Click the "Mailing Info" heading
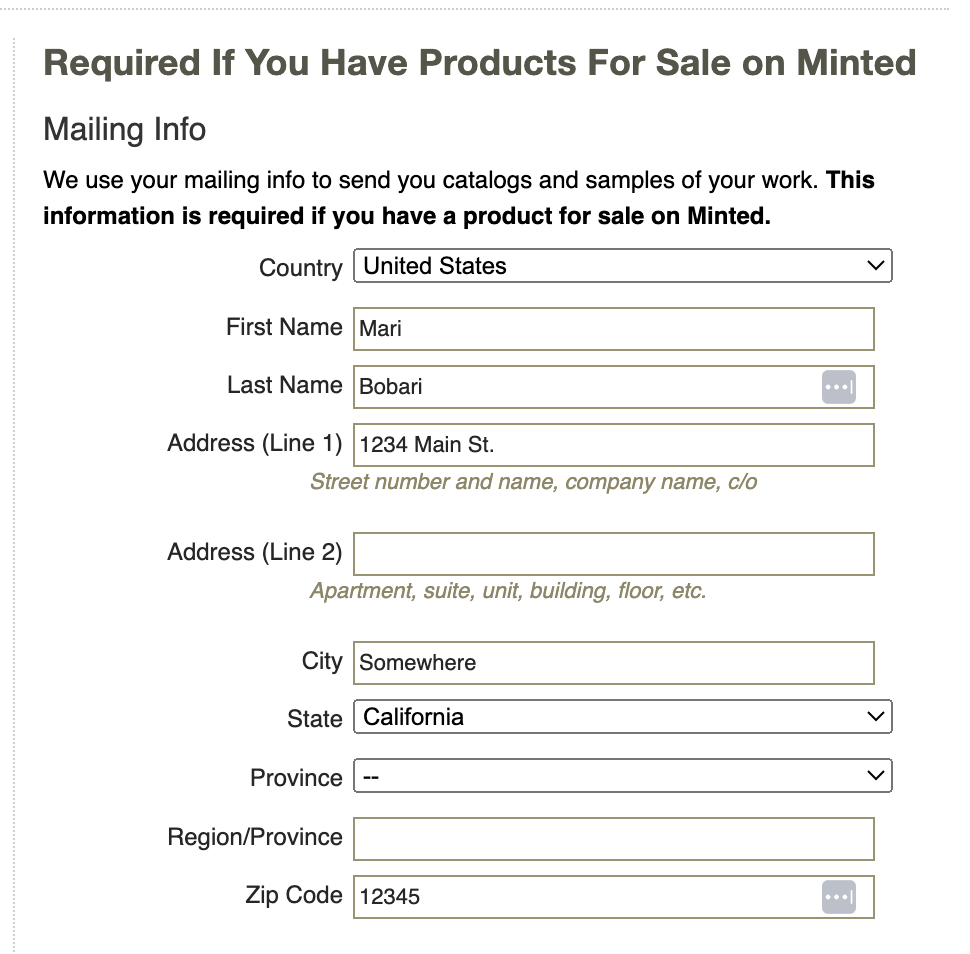 click(x=125, y=130)
